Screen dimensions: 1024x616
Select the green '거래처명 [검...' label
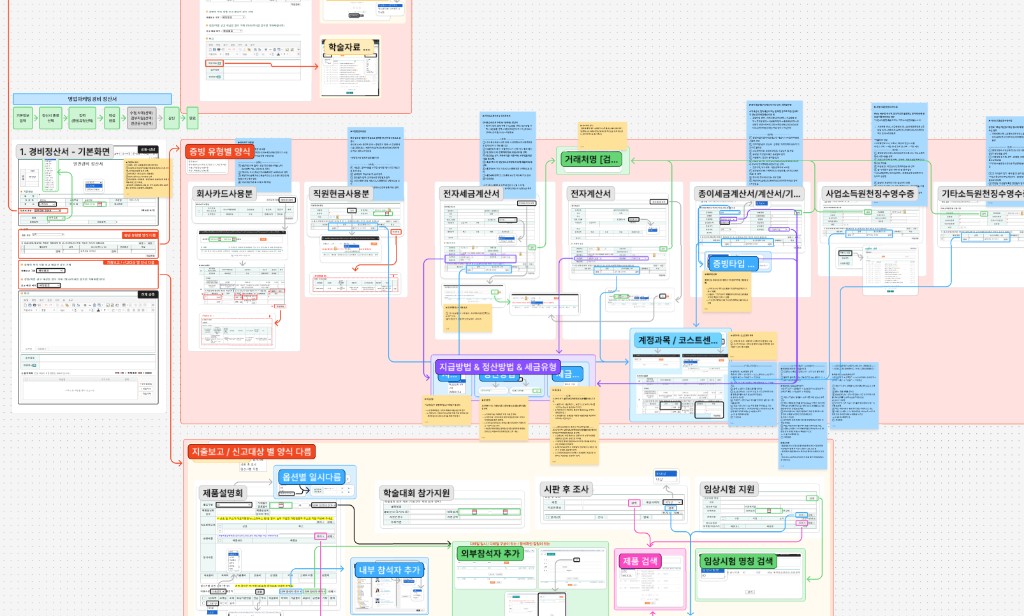(x=590, y=159)
